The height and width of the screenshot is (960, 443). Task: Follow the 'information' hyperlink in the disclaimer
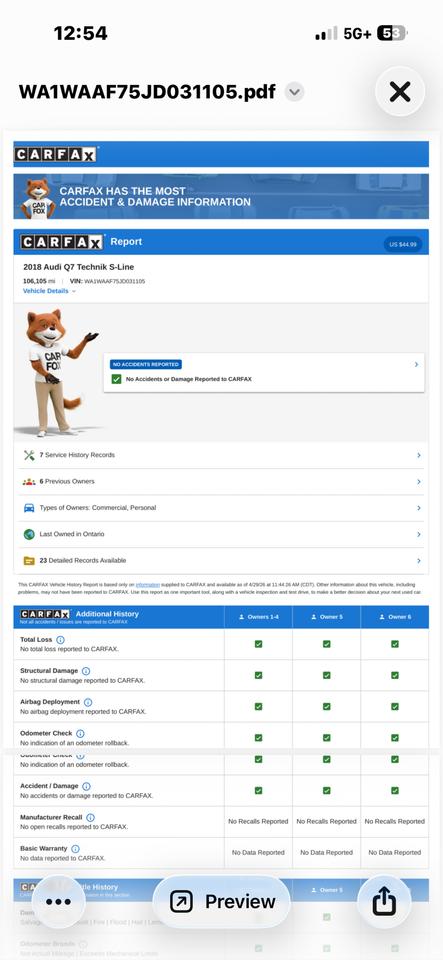click(x=147, y=585)
